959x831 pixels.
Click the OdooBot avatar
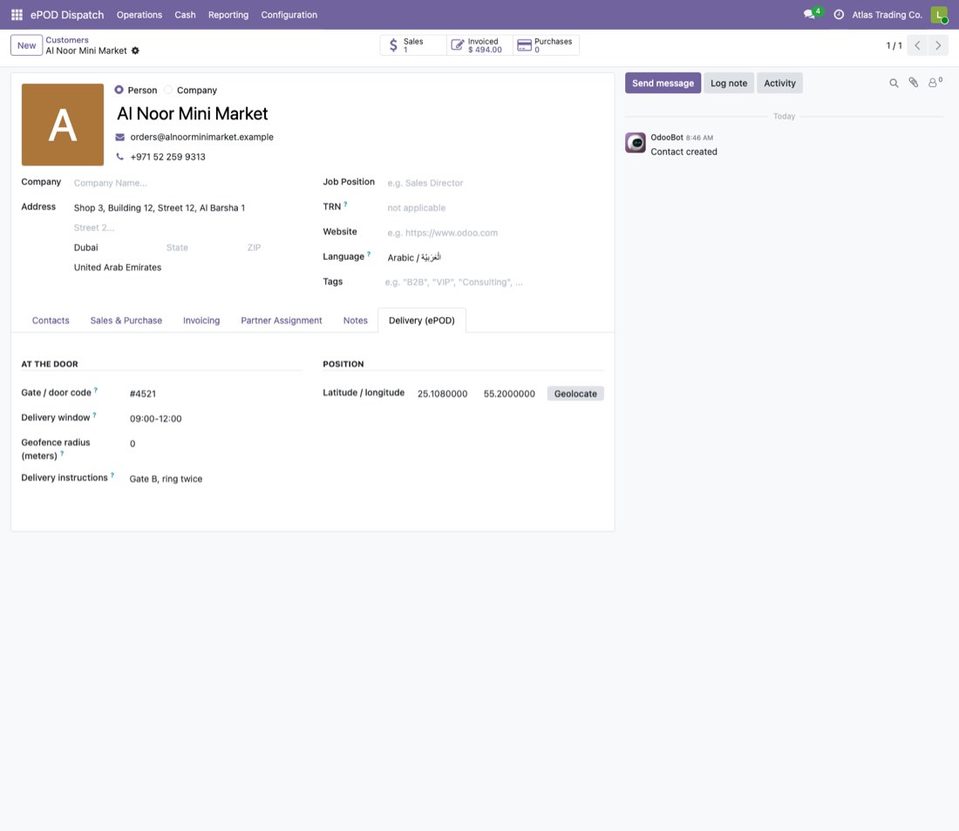tap(635, 142)
